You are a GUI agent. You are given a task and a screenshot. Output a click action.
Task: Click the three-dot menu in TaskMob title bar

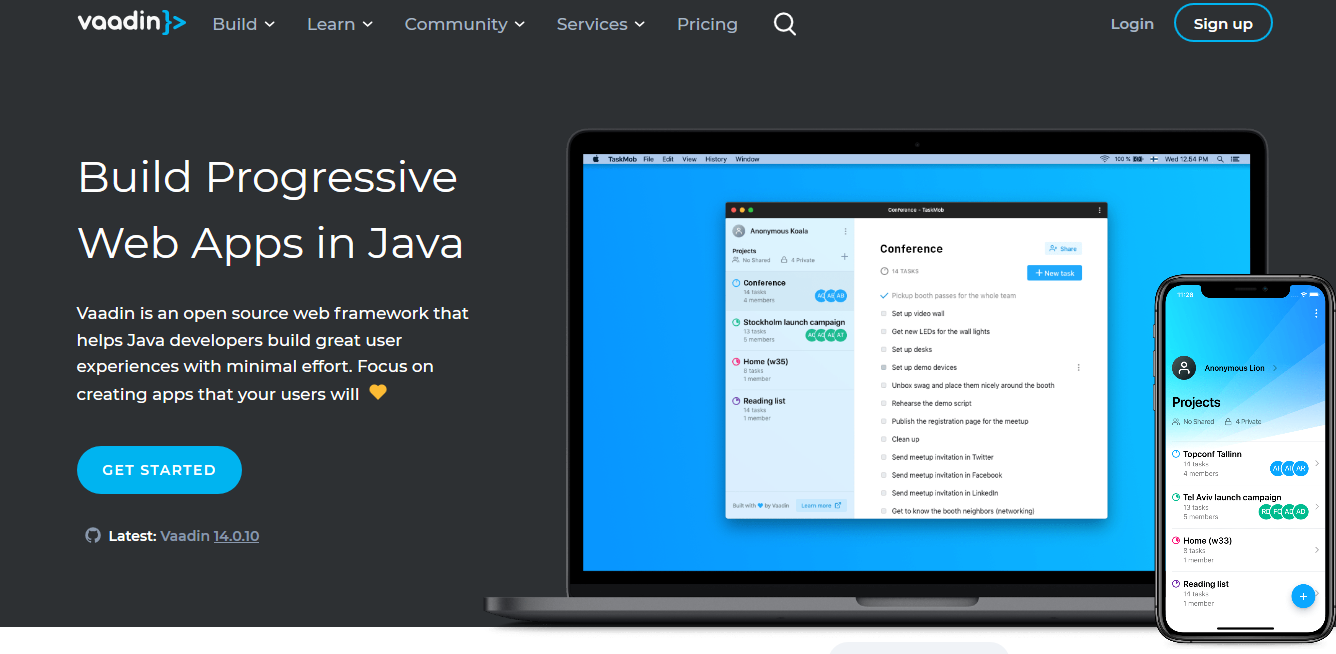(x=1100, y=210)
